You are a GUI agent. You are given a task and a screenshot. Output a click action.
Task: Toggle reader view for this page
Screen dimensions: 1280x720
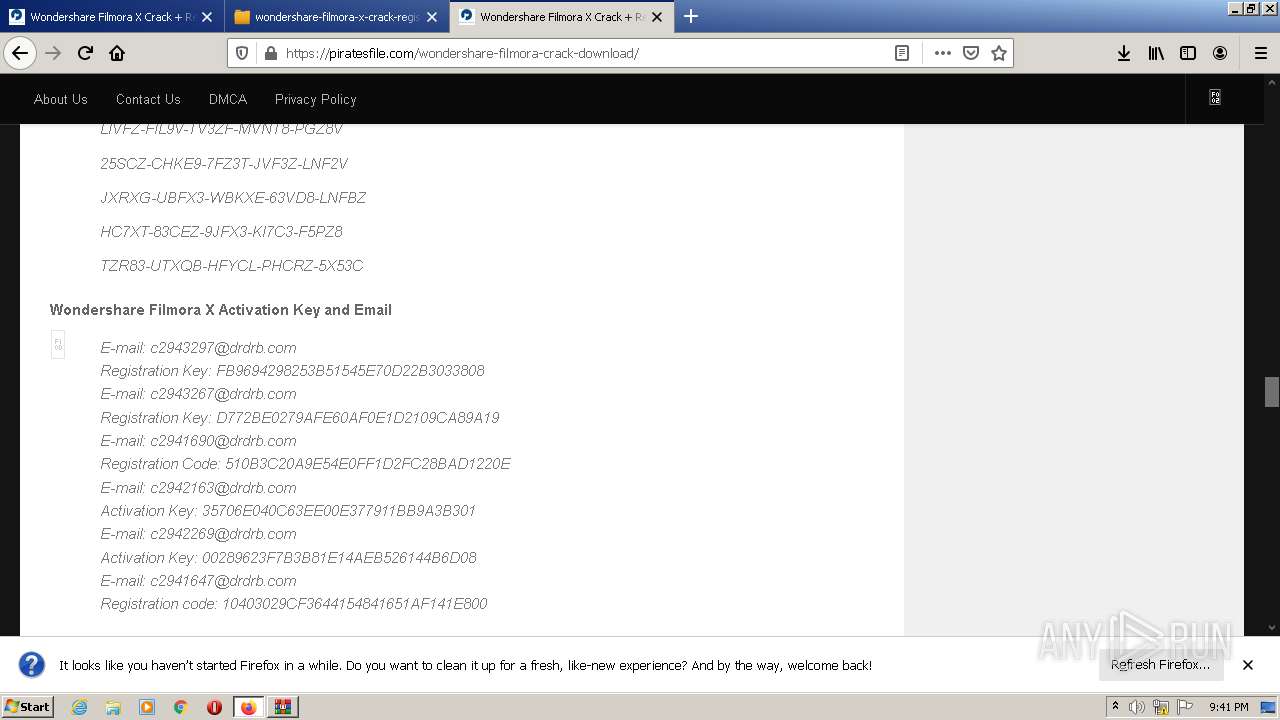point(902,53)
